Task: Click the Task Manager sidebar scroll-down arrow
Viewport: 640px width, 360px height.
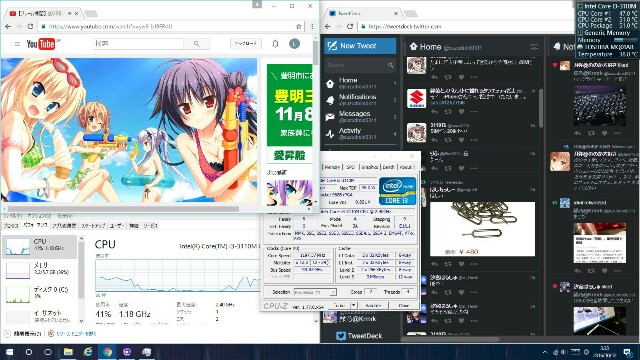Action: click(81, 321)
